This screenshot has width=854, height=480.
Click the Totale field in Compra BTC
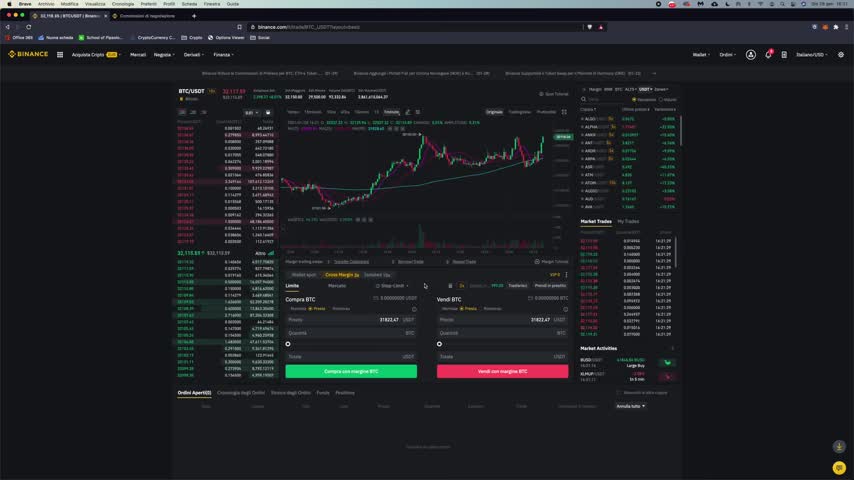351,357
